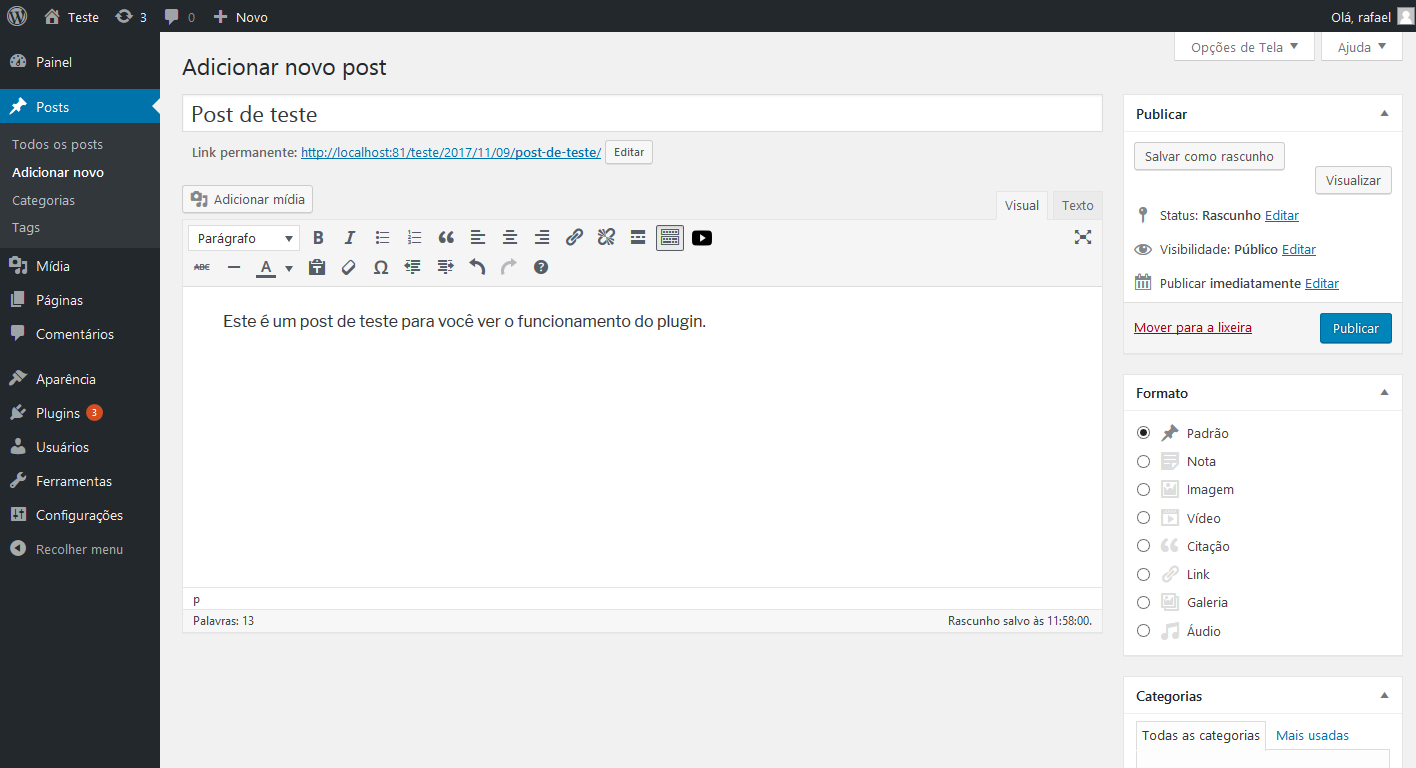This screenshot has height=768, width=1416.
Task: Enter distraction-free fullscreen writing mode
Action: 1083,237
